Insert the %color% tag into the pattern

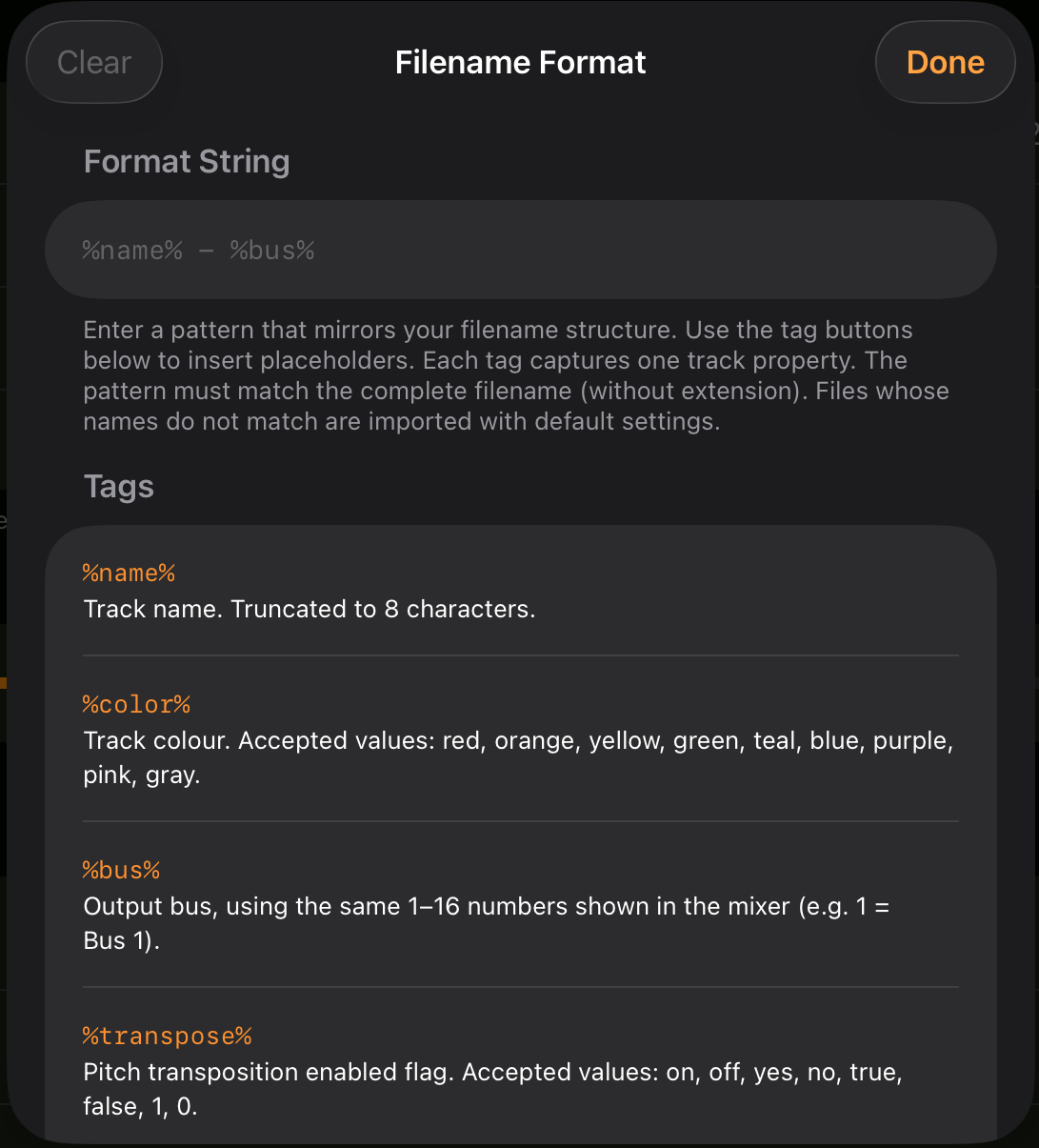(x=136, y=704)
